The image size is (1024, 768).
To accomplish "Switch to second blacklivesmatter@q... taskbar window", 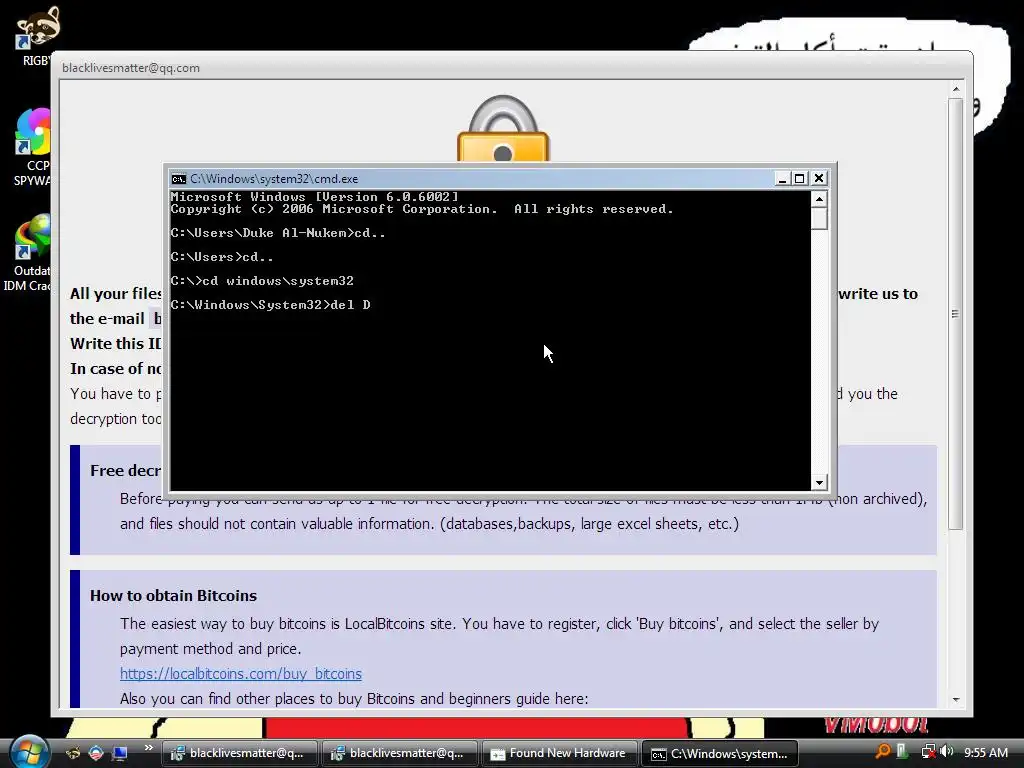I will [x=399, y=754].
